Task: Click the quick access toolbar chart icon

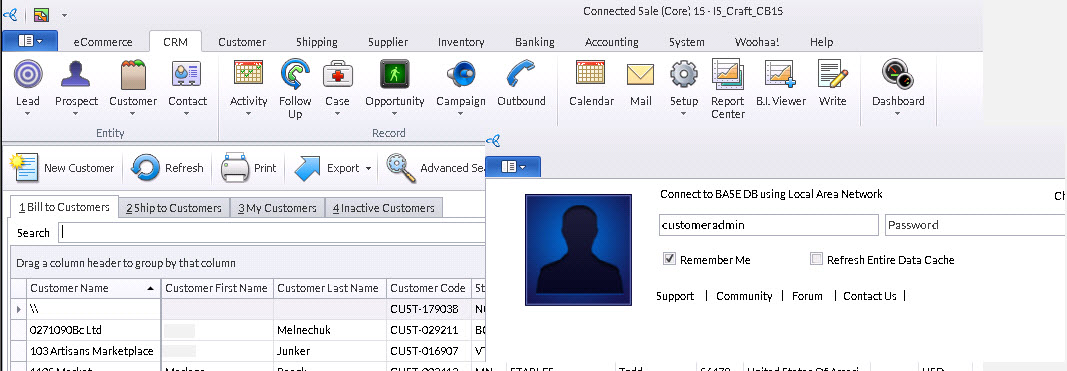Action: (x=41, y=14)
